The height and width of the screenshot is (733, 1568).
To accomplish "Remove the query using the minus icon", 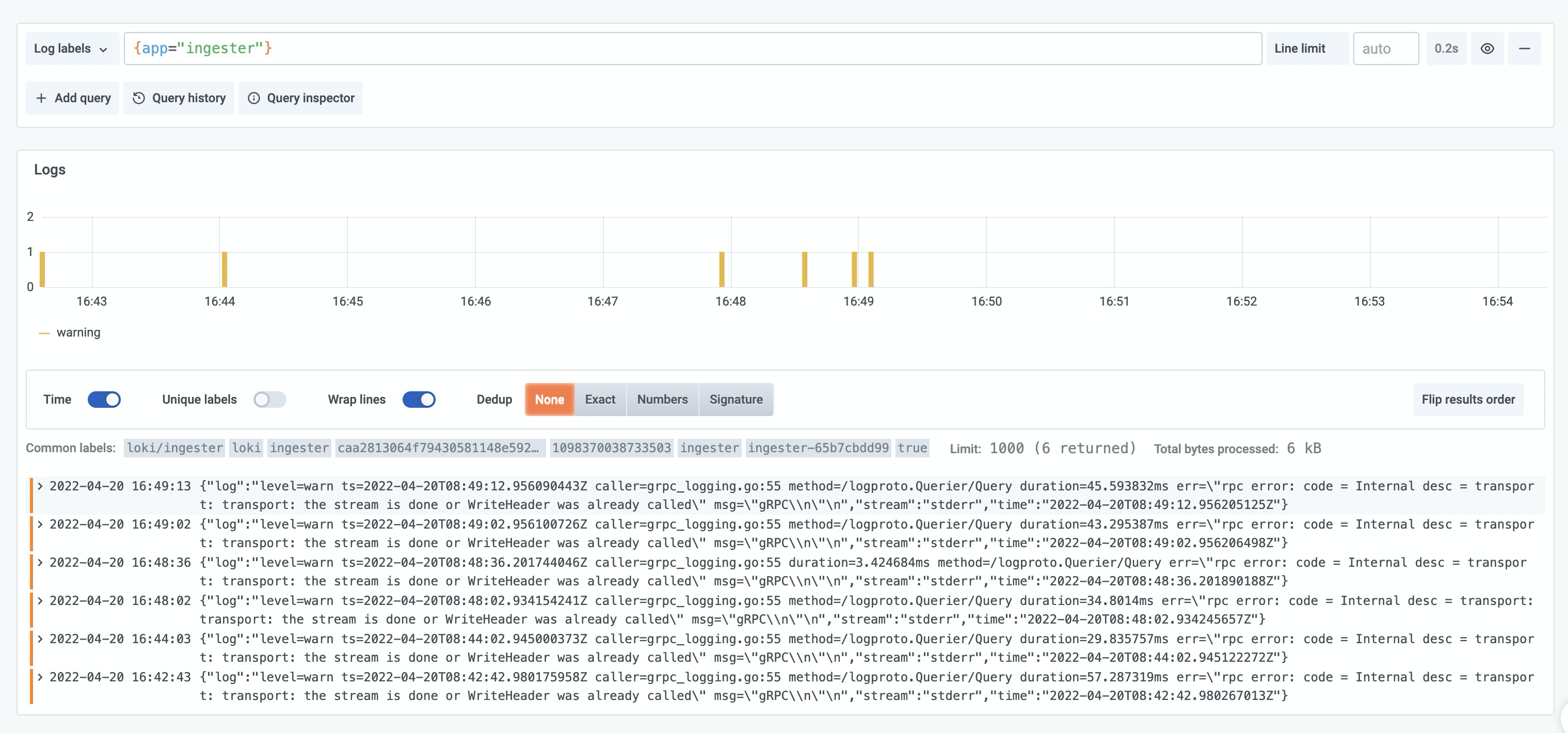I will pyautogui.click(x=1525, y=48).
